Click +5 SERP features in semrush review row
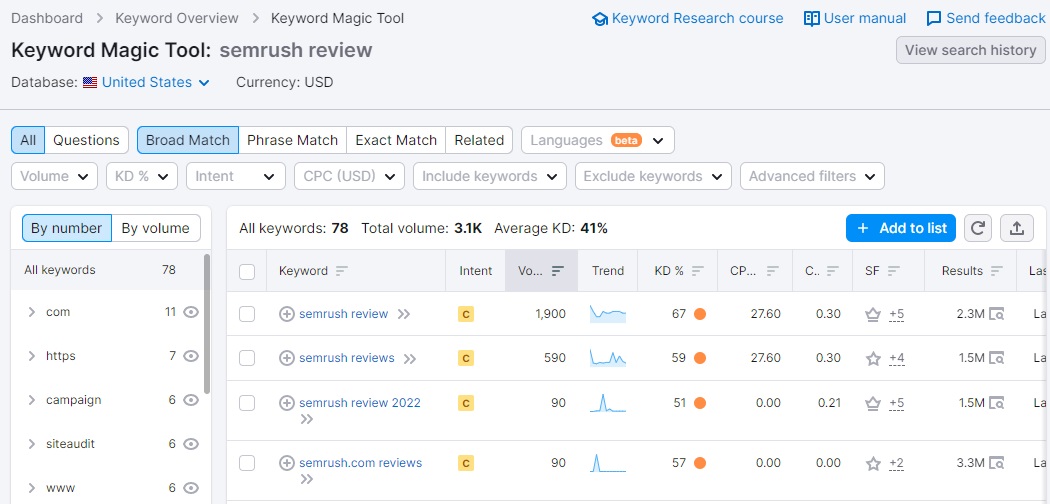Screen dimensions: 1050x504 click(x=897, y=314)
